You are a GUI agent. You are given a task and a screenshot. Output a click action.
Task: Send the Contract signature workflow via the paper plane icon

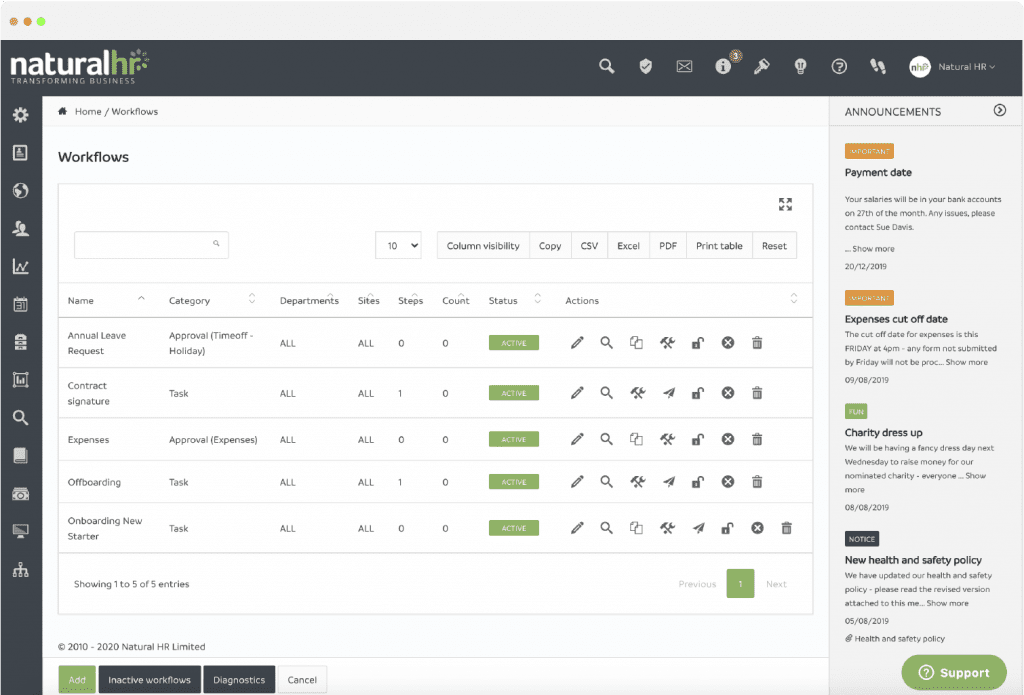click(668, 393)
